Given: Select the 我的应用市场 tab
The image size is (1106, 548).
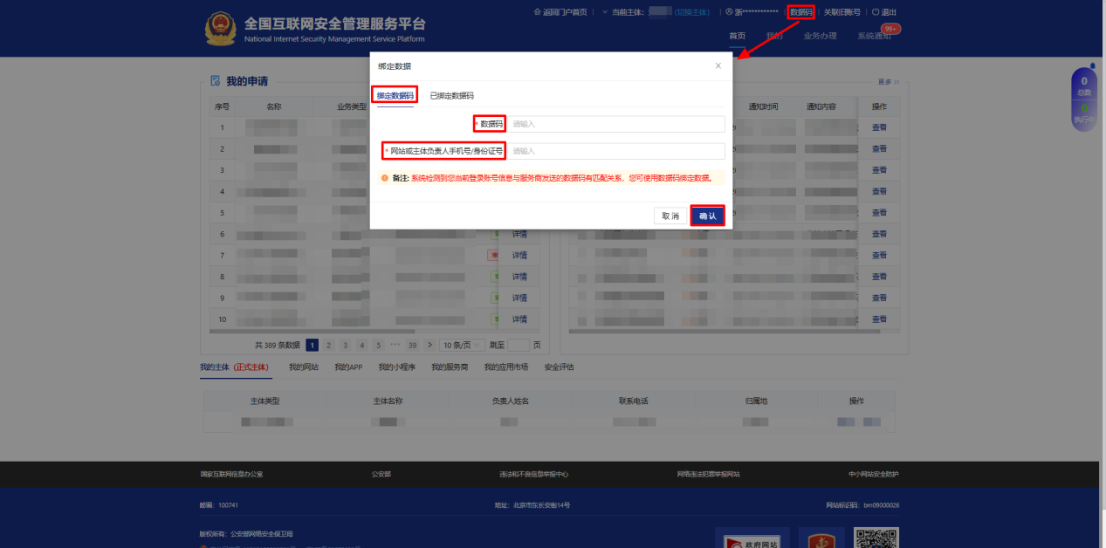Looking at the screenshot, I should coord(506,367).
